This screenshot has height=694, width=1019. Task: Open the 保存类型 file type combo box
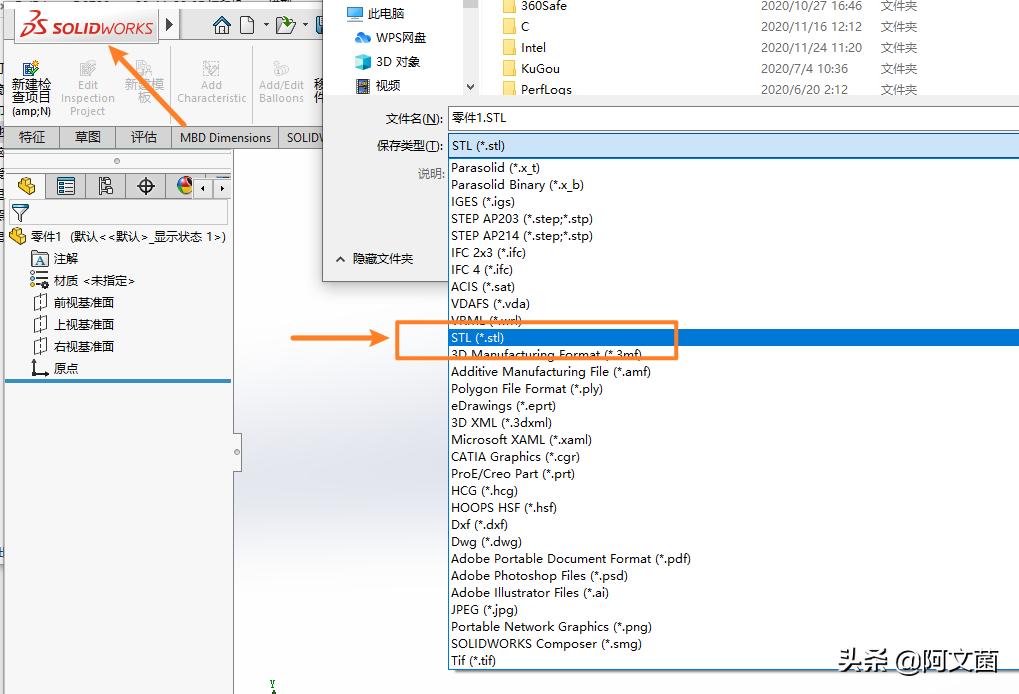[734, 146]
